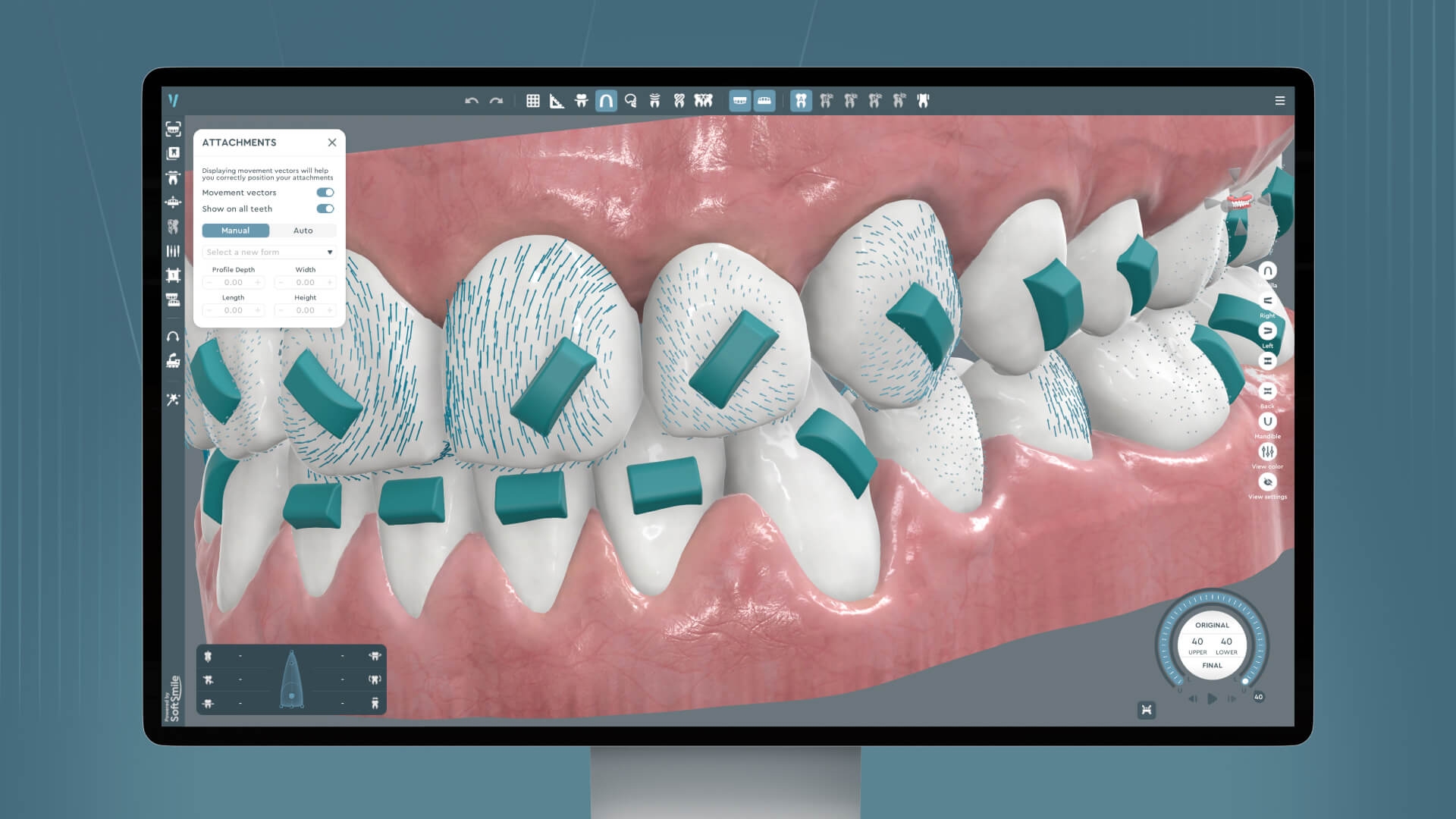Step to previous treatment stage

tap(1193, 699)
